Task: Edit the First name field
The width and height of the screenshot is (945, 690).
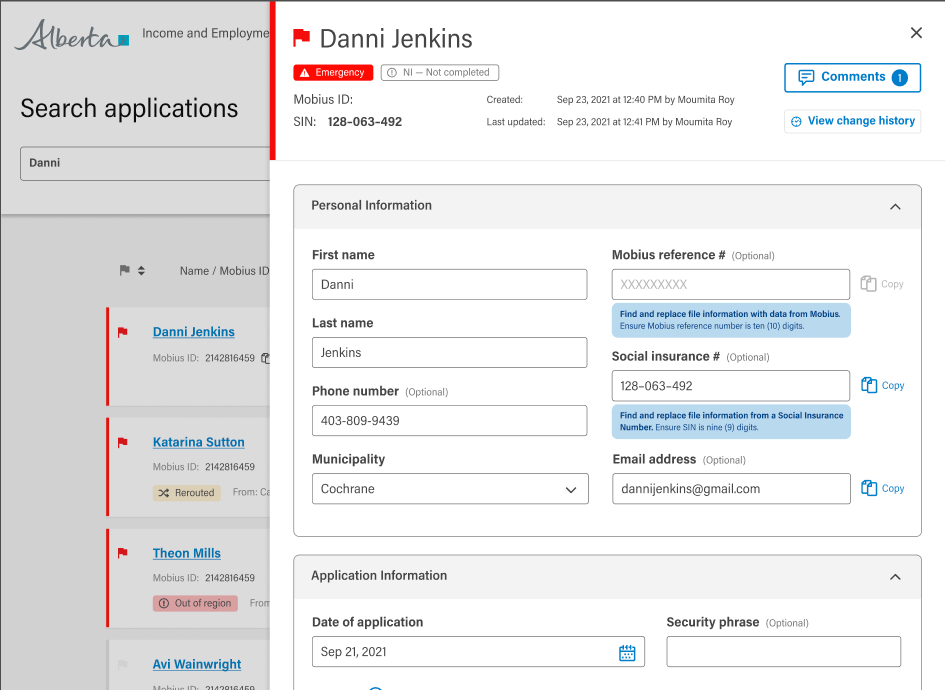Action: point(450,284)
